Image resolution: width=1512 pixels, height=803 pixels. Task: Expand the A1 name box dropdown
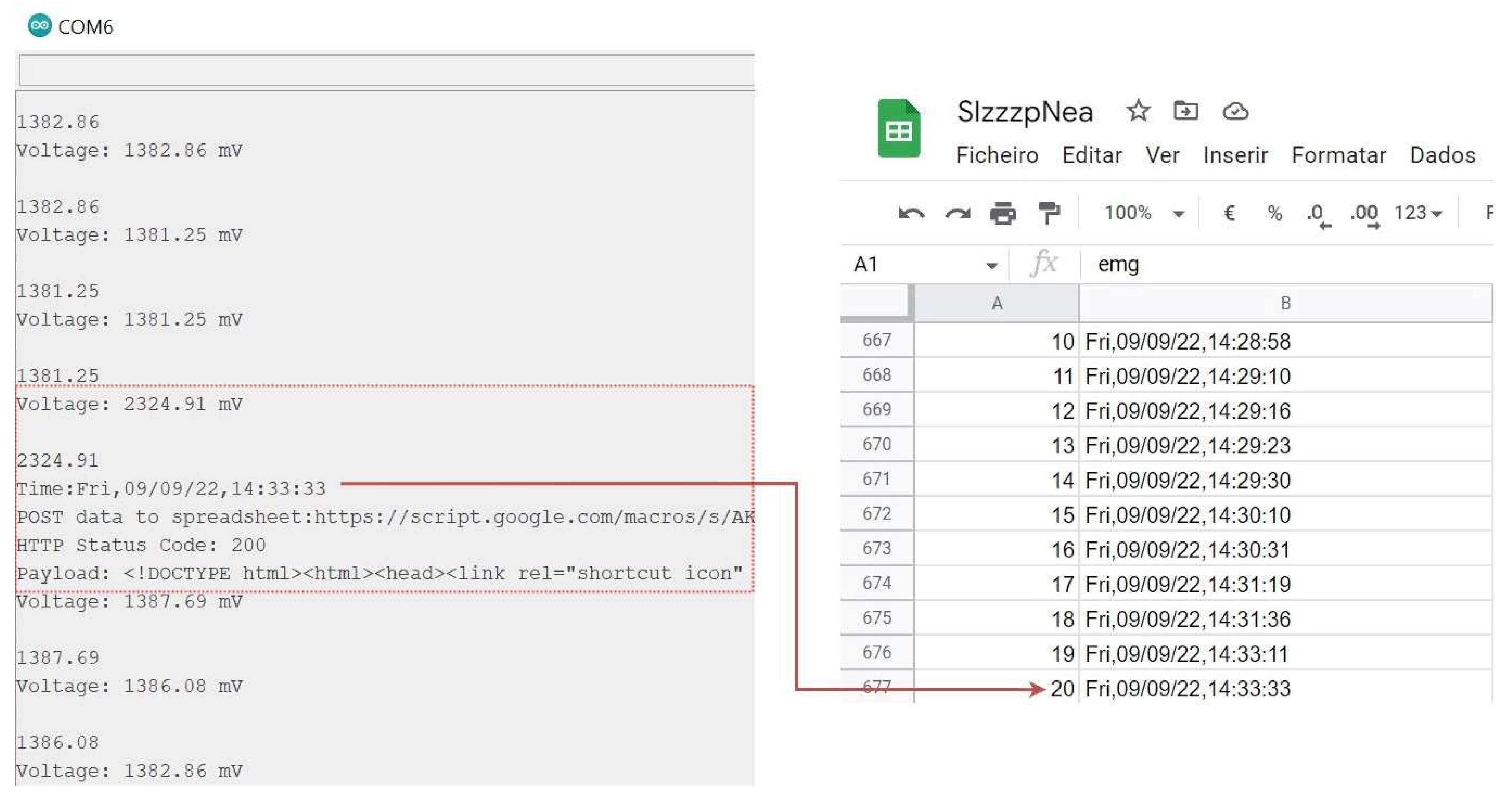click(991, 266)
